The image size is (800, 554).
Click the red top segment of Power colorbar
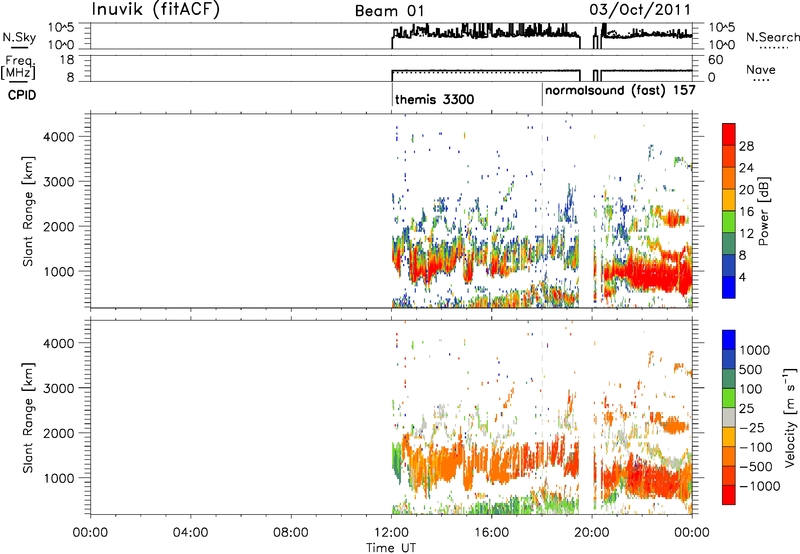coord(729,134)
